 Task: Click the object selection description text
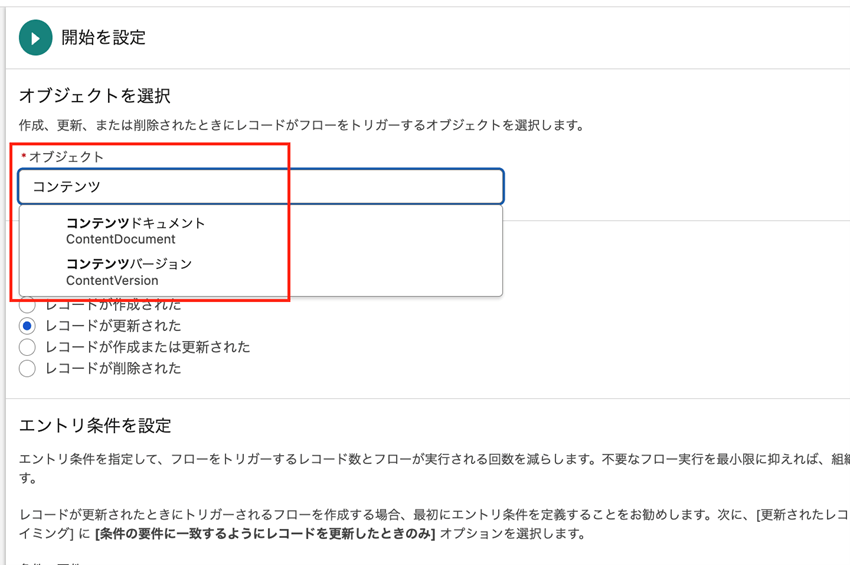[x=300, y=126]
